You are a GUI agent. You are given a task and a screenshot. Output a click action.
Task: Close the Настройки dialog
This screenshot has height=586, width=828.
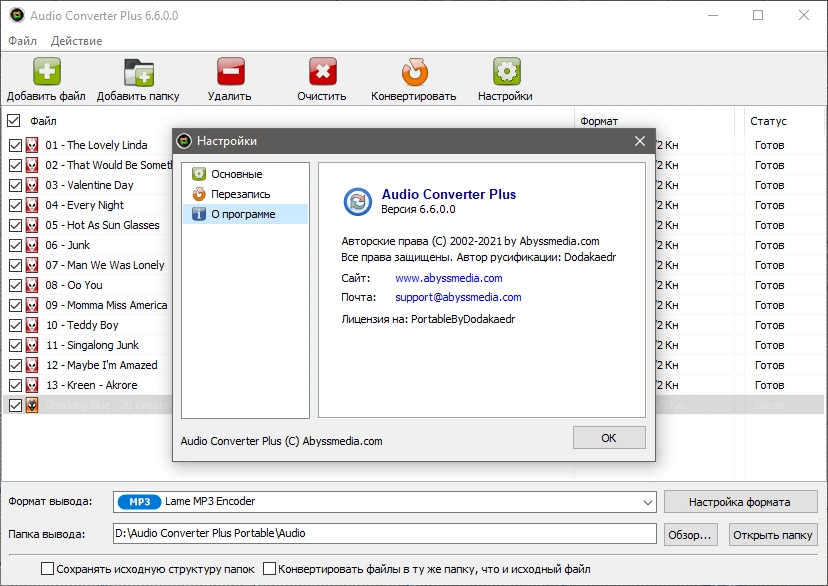[639, 141]
